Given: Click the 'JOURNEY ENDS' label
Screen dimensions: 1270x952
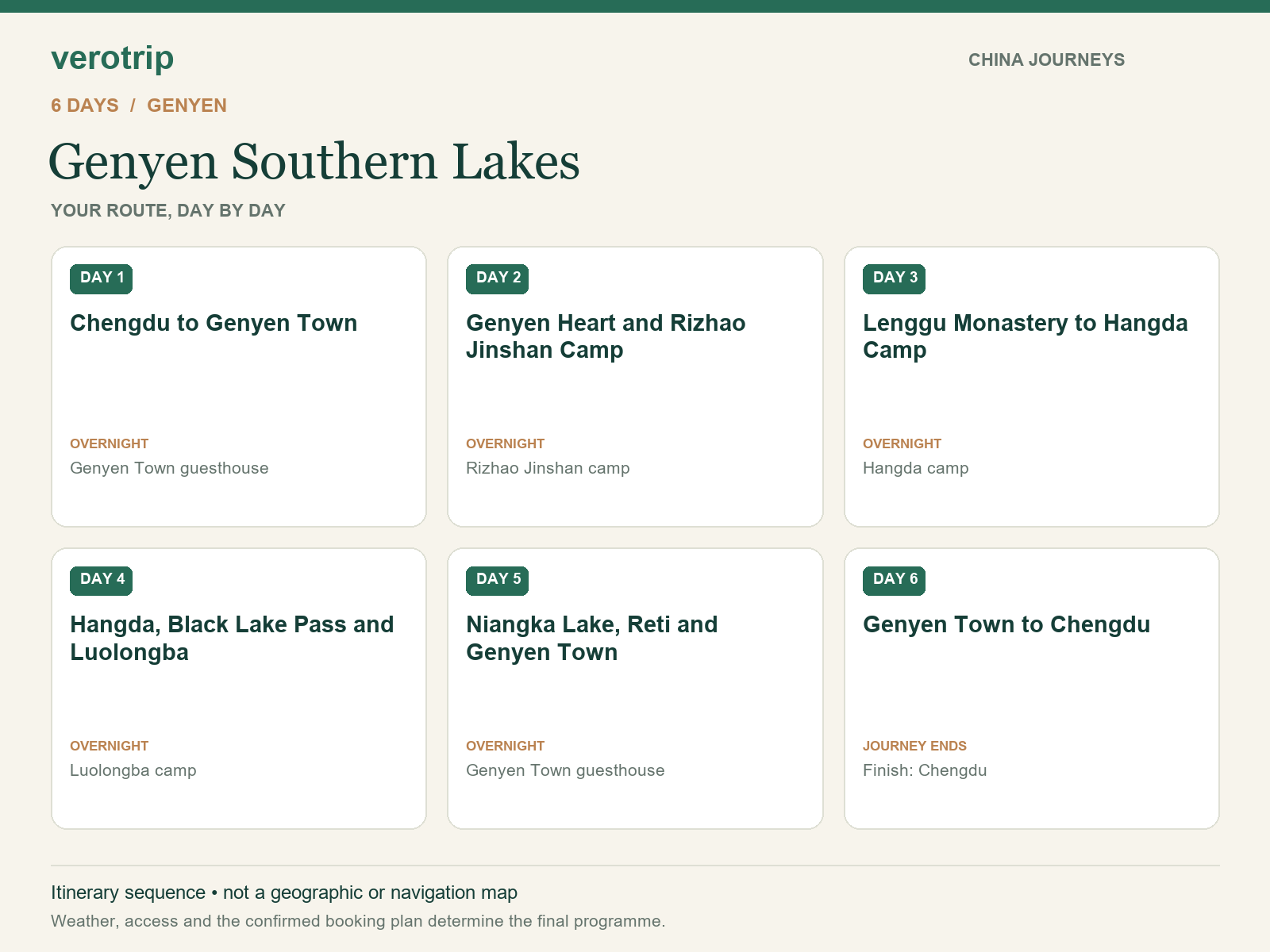Looking at the screenshot, I should coord(914,747).
